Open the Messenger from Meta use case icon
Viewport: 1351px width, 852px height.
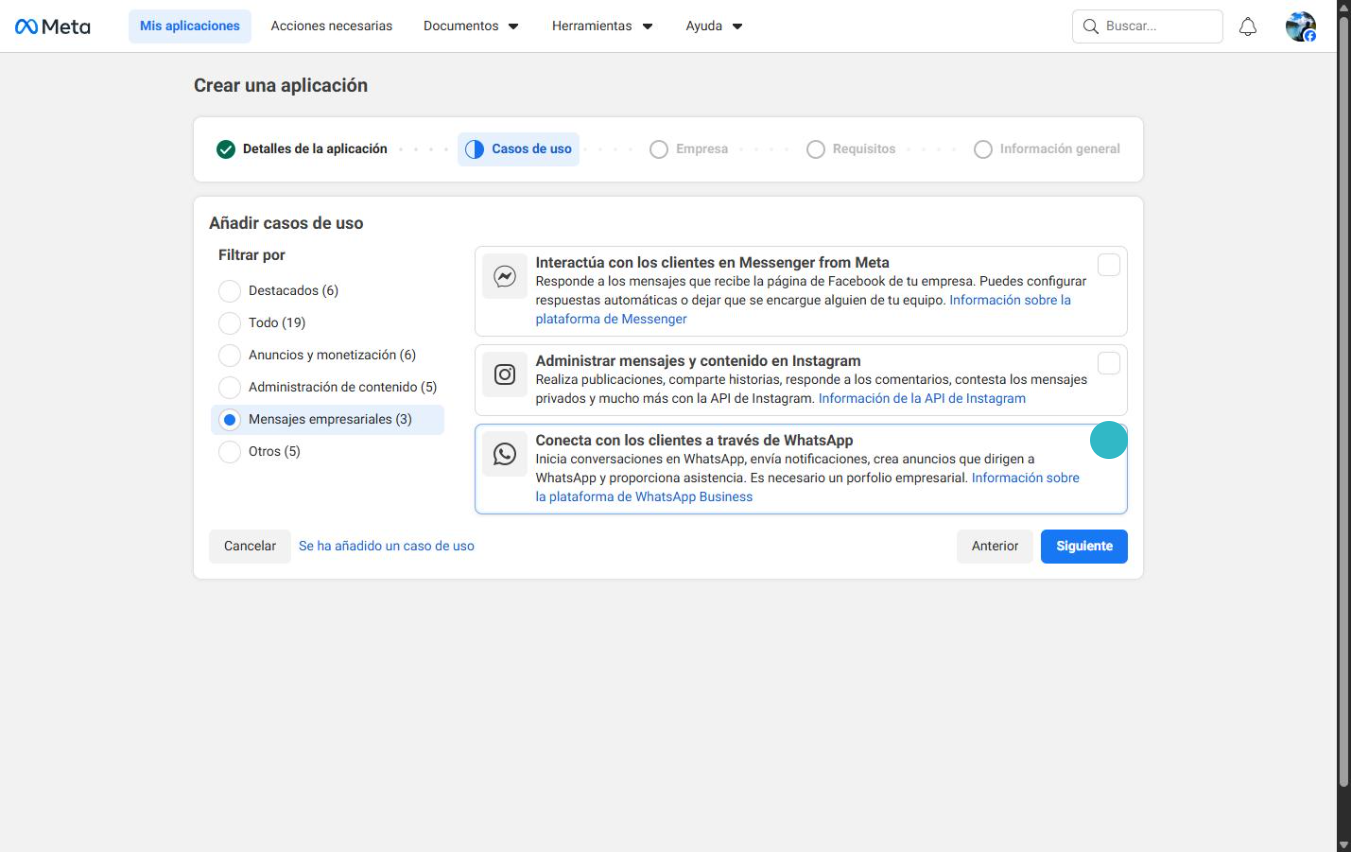click(x=505, y=276)
